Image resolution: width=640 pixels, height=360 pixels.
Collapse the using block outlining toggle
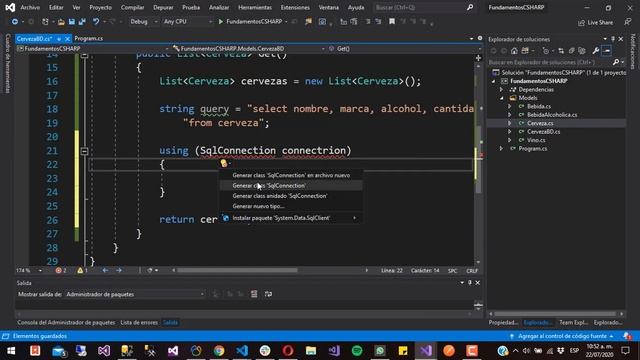[x=84, y=151]
